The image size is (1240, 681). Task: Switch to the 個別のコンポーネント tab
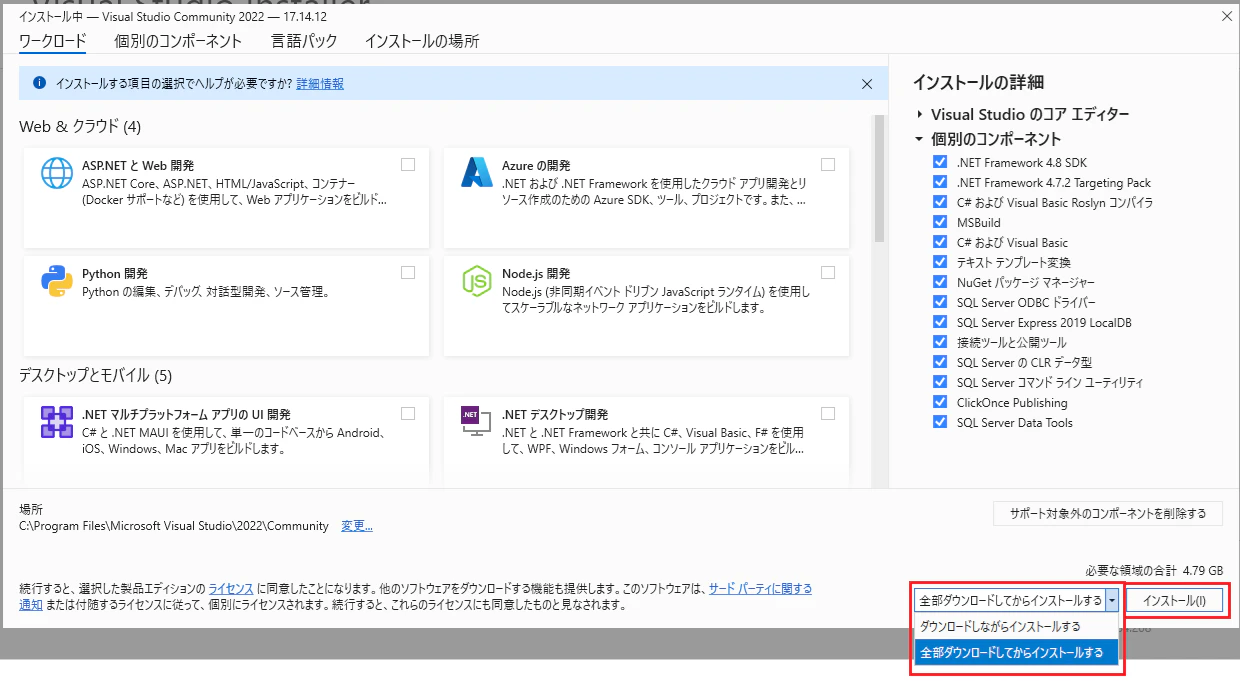178,41
